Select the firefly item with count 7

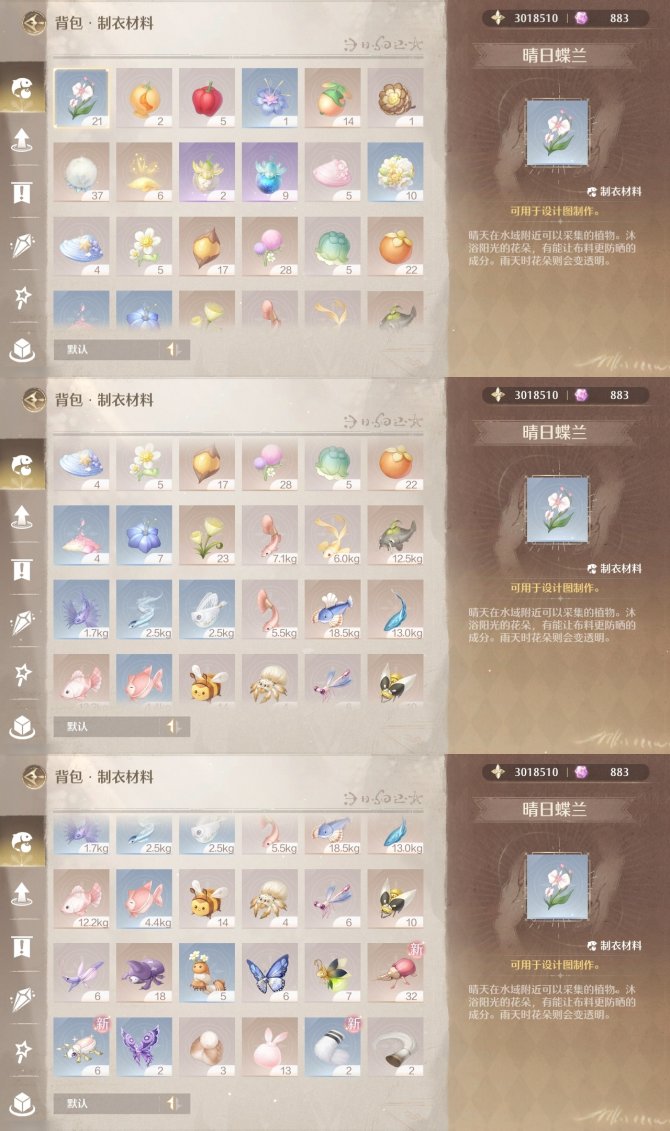click(x=332, y=973)
